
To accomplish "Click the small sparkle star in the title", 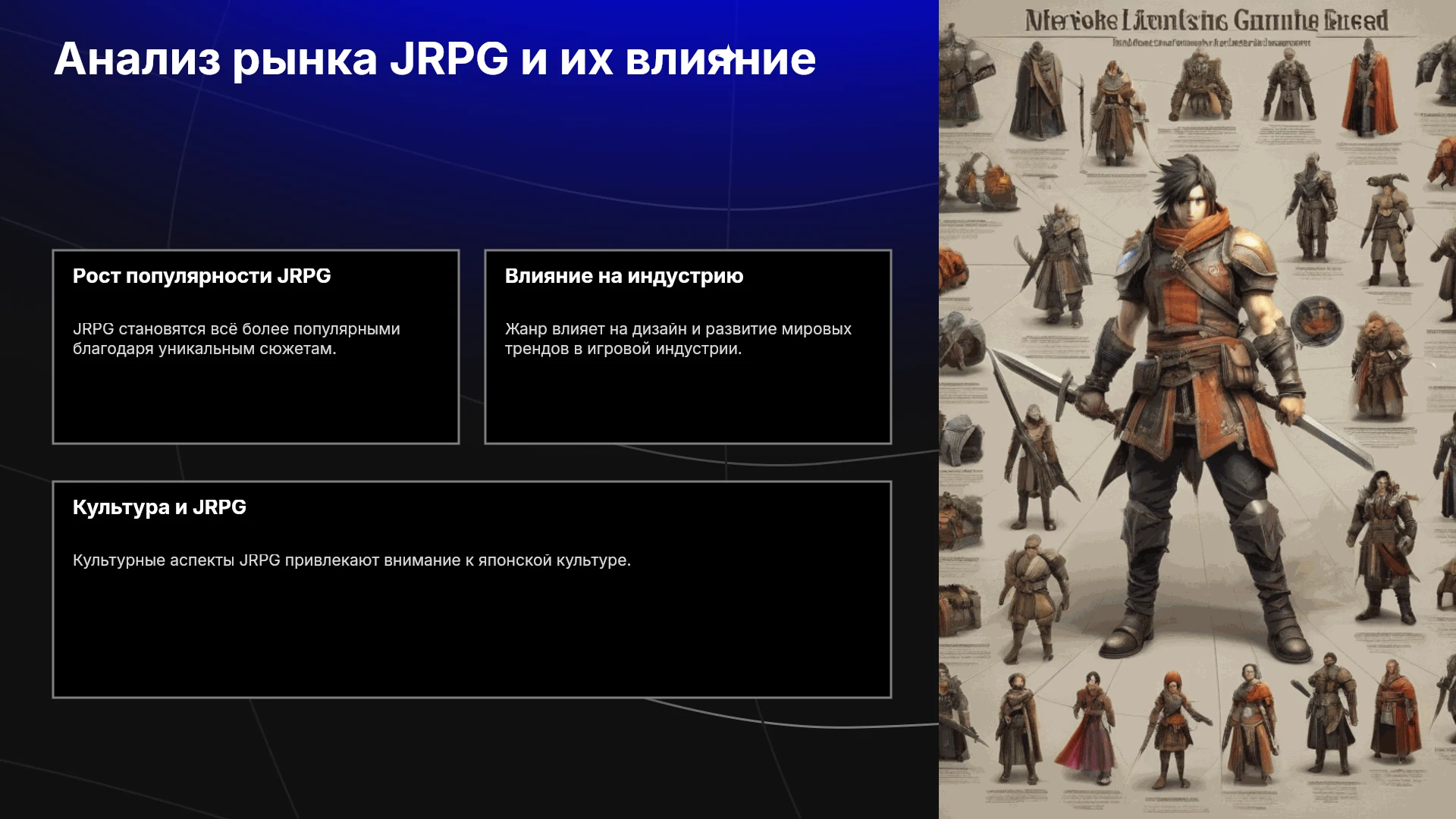I will pyautogui.click(x=727, y=54).
